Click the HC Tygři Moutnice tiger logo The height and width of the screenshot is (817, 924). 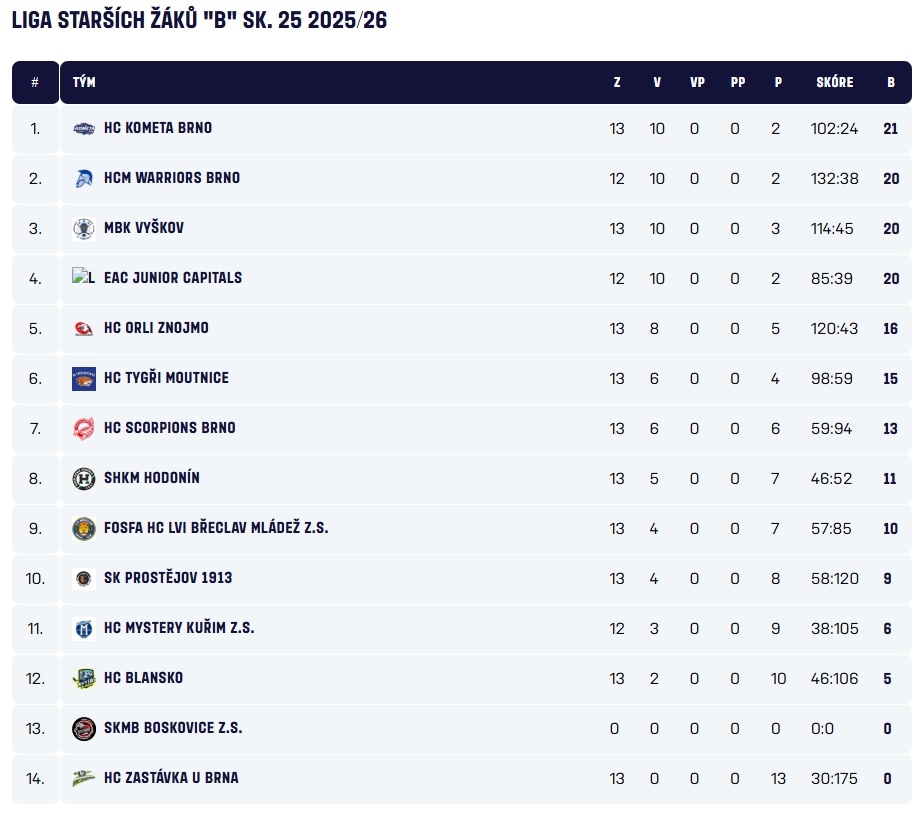tap(84, 378)
